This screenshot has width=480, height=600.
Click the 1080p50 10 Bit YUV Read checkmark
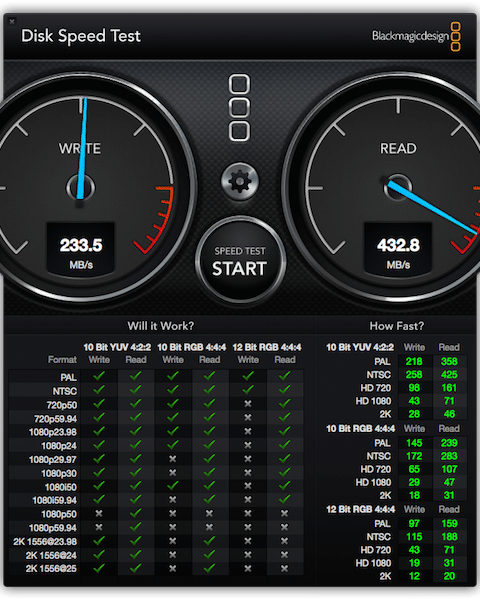(x=136, y=514)
